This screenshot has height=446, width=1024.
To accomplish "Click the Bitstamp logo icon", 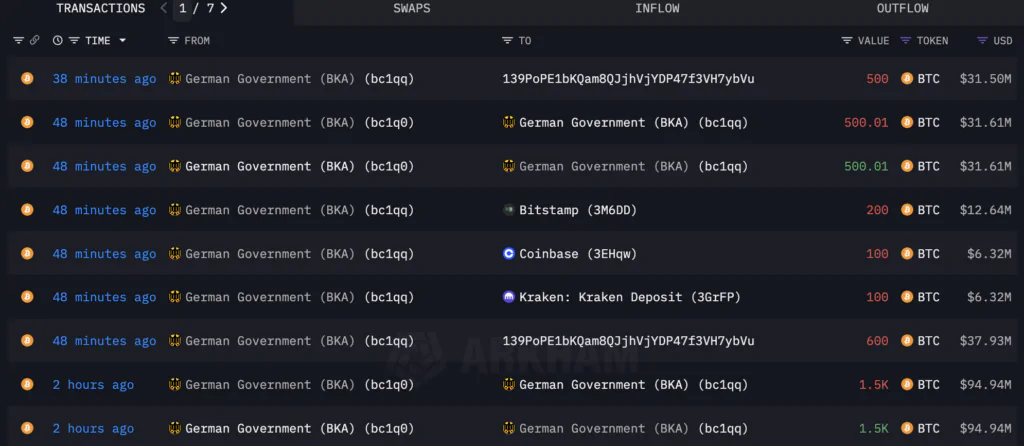I will click(x=509, y=210).
